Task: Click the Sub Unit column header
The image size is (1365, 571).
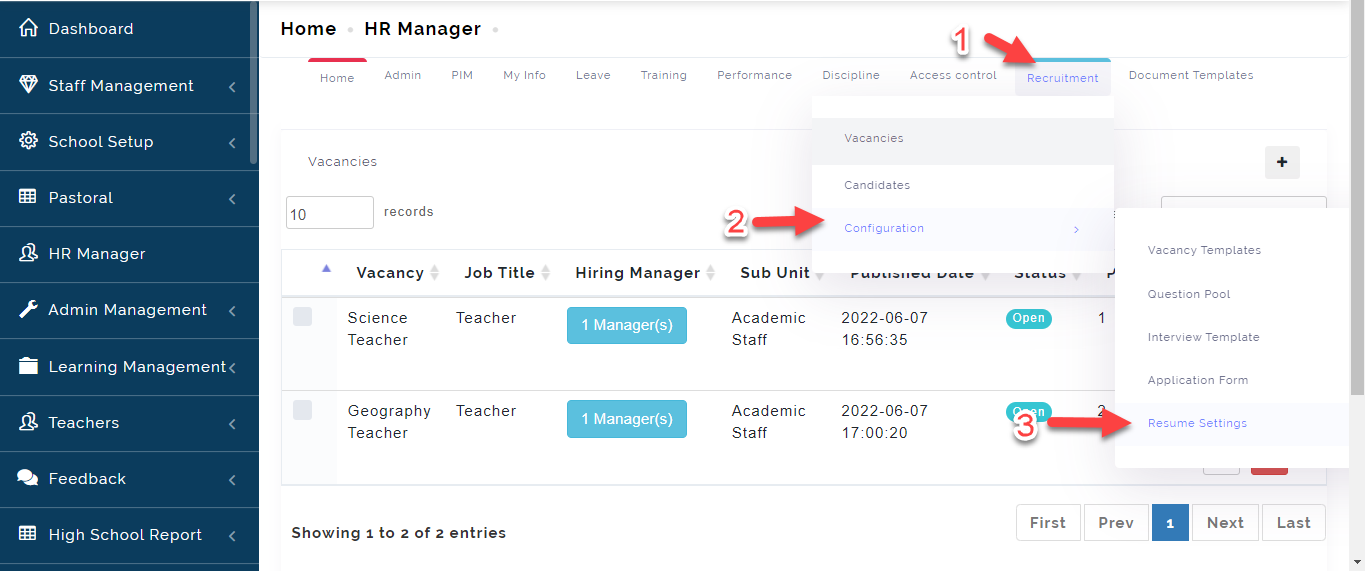Action: pos(775,273)
